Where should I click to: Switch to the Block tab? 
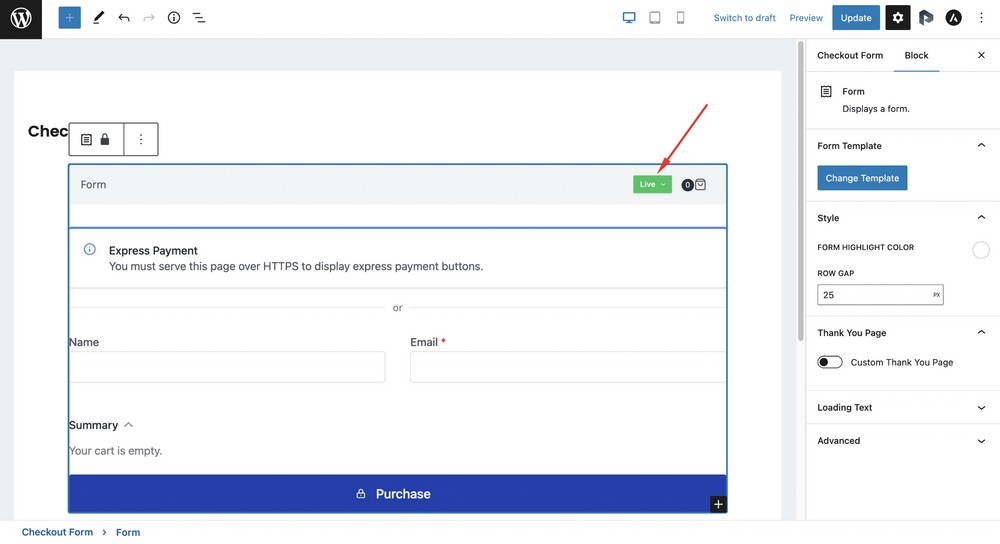click(916, 55)
